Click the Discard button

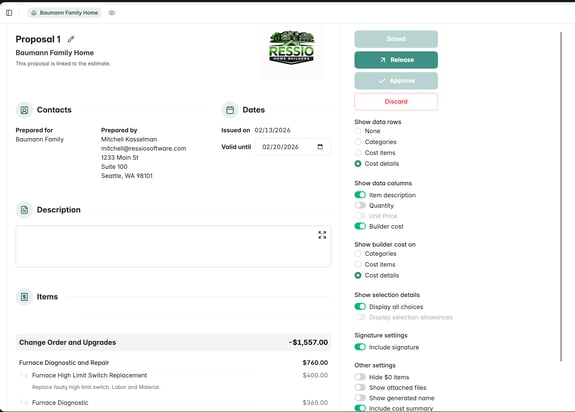tap(396, 102)
